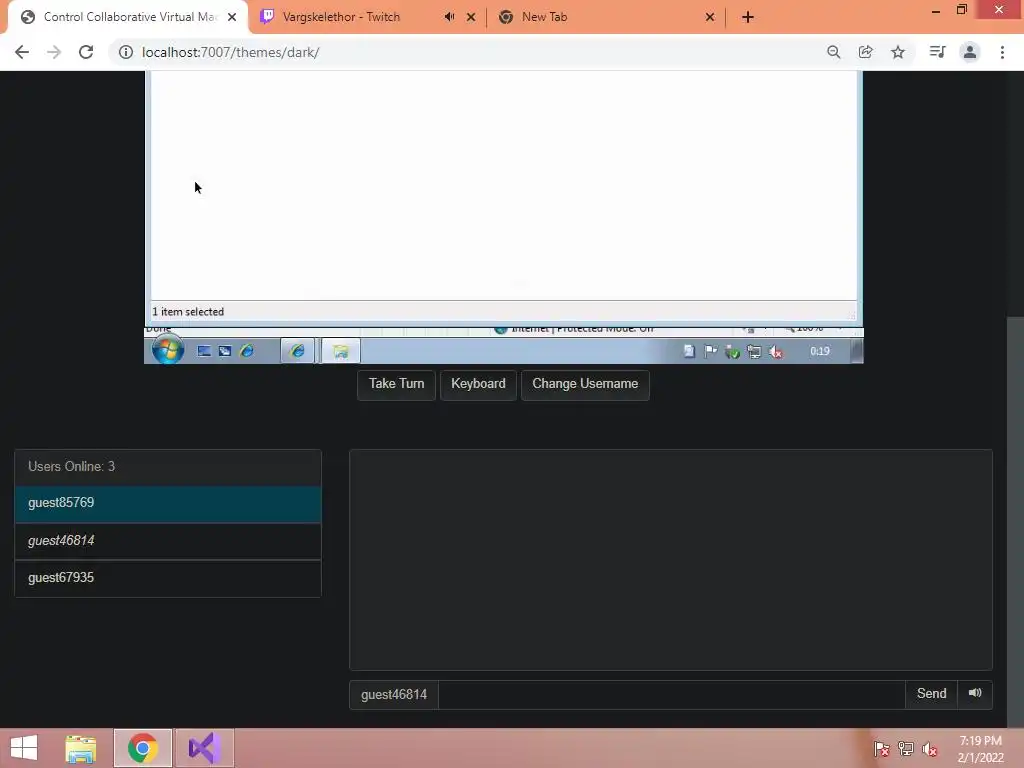Click VM Show Desktop quick launch icon
The height and width of the screenshot is (768, 1024).
pyautogui.click(x=204, y=351)
